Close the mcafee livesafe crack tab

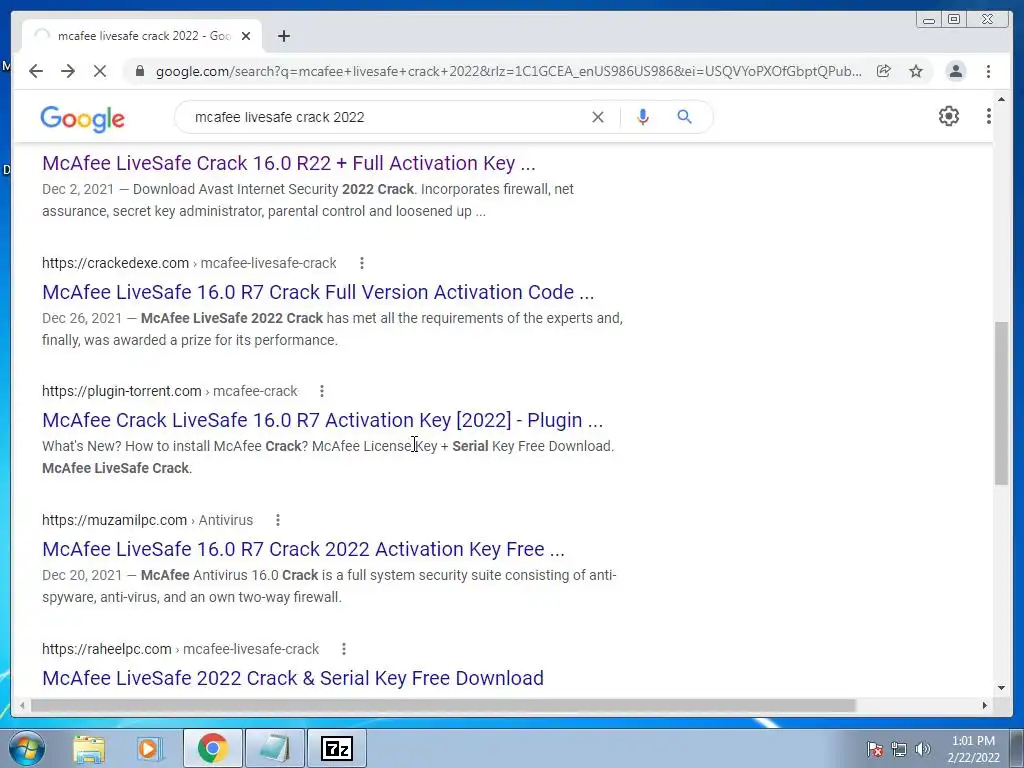[246, 36]
